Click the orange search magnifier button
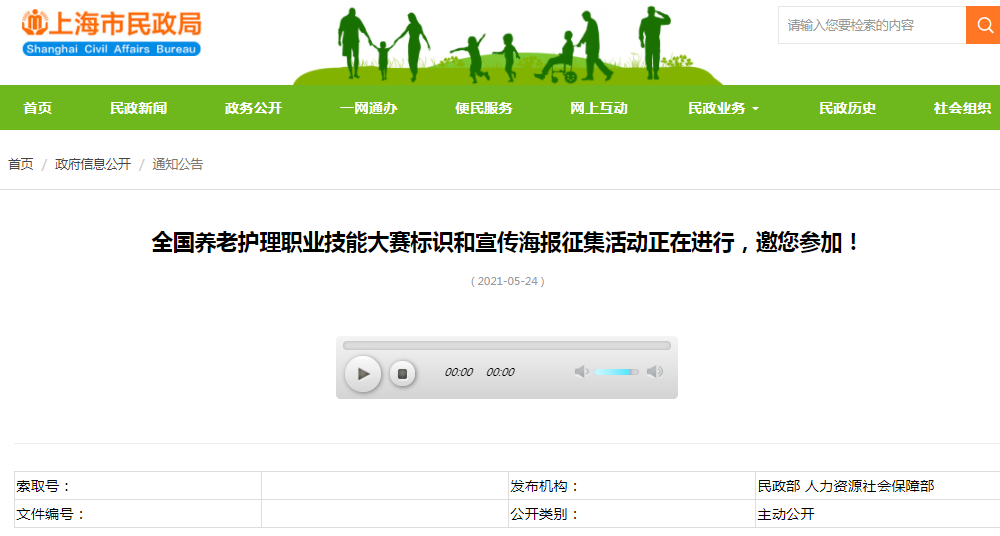Image resolution: width=1000 pixels, height=536 pixels. click(983, 25)
